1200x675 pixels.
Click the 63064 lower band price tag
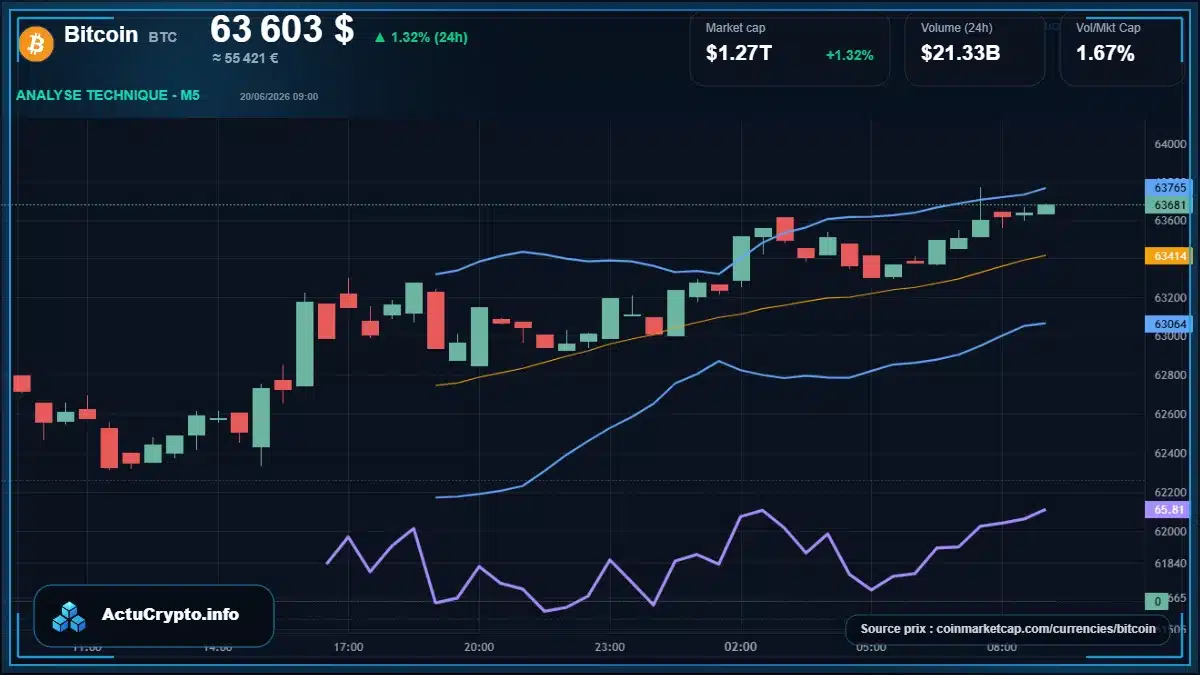click(x=1169, y=323)
